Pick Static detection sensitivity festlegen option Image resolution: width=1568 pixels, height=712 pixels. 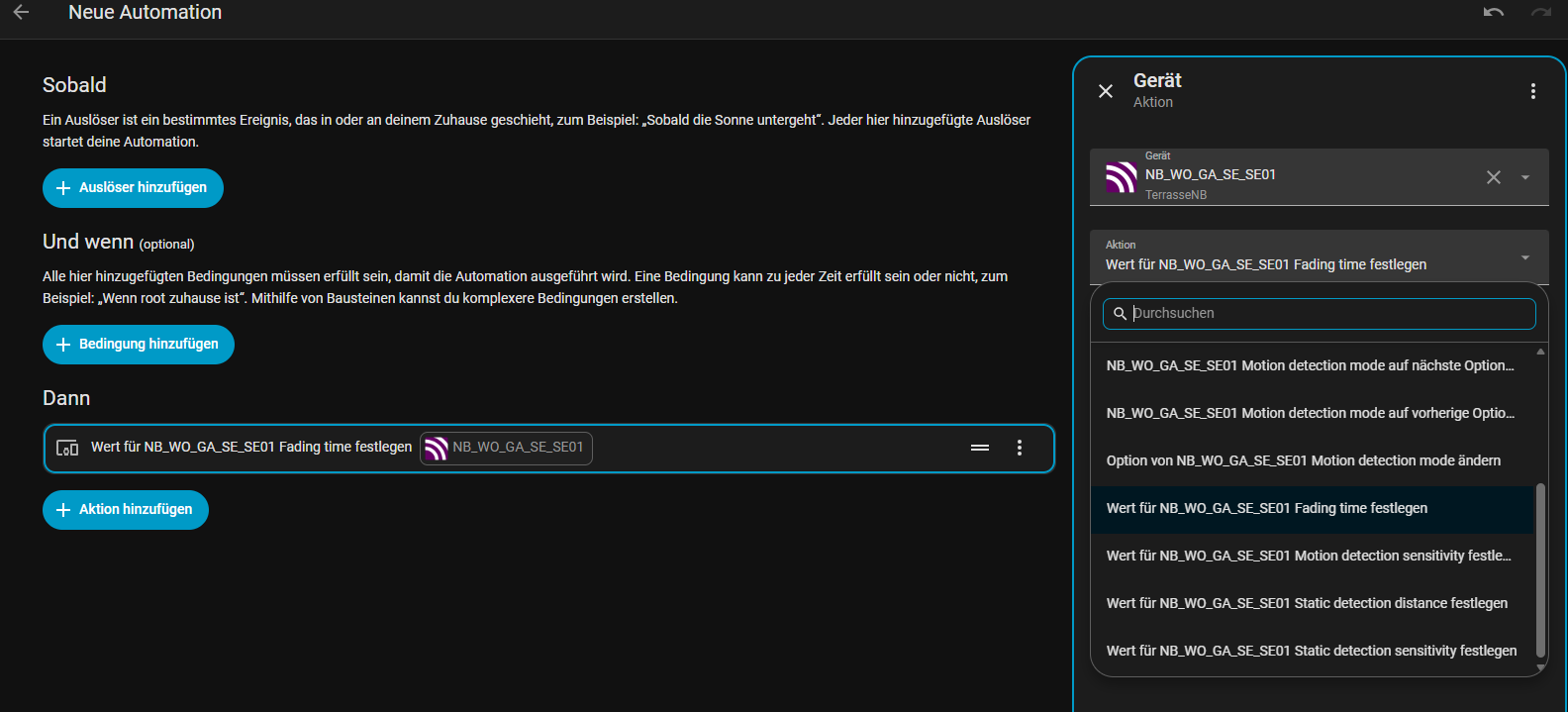(x=1311, y=651)
